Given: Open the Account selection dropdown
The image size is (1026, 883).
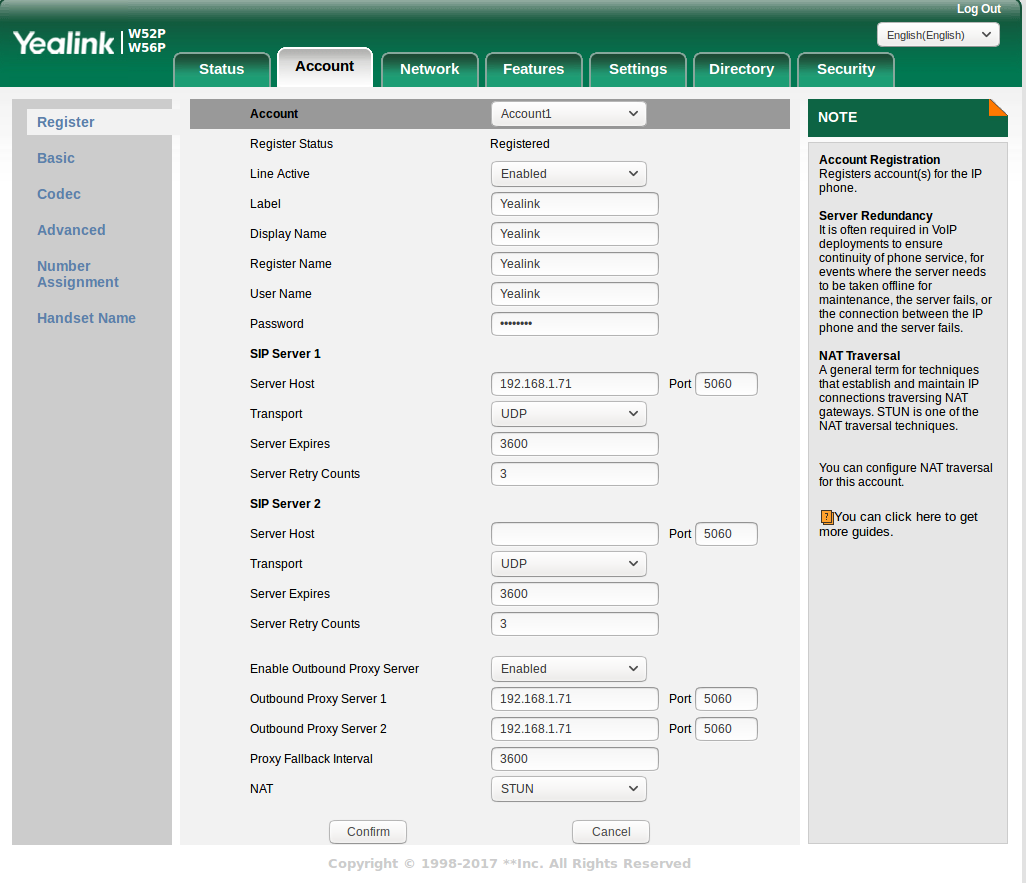Looking at the screenshot, I should [568, 114].
